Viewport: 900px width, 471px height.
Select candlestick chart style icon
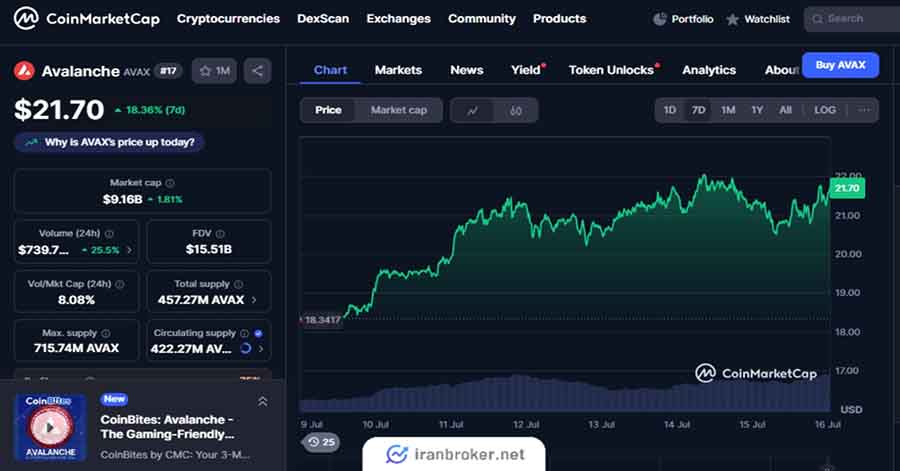click(x=515, y=111)
